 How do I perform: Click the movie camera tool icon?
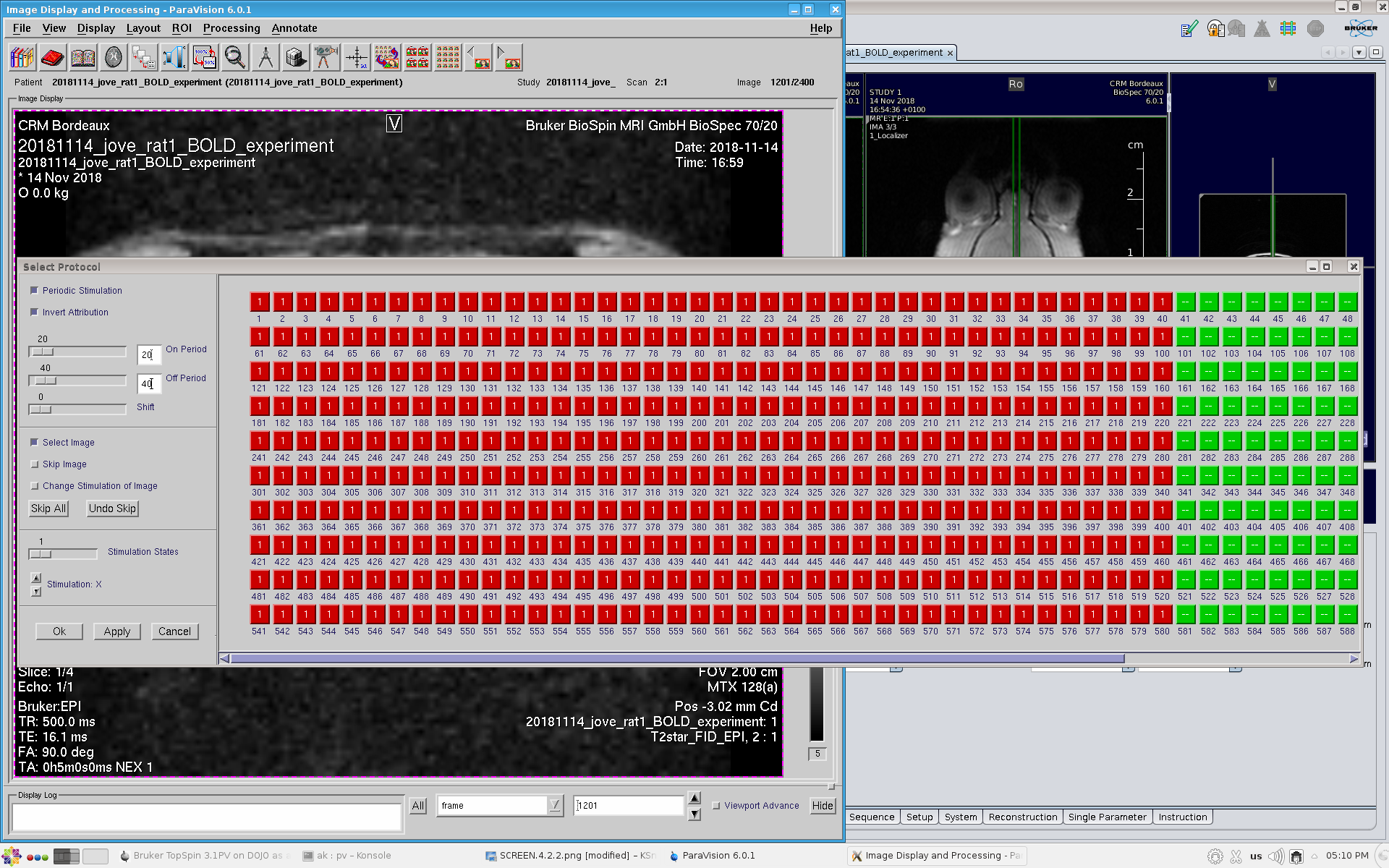tap(326, 57)
